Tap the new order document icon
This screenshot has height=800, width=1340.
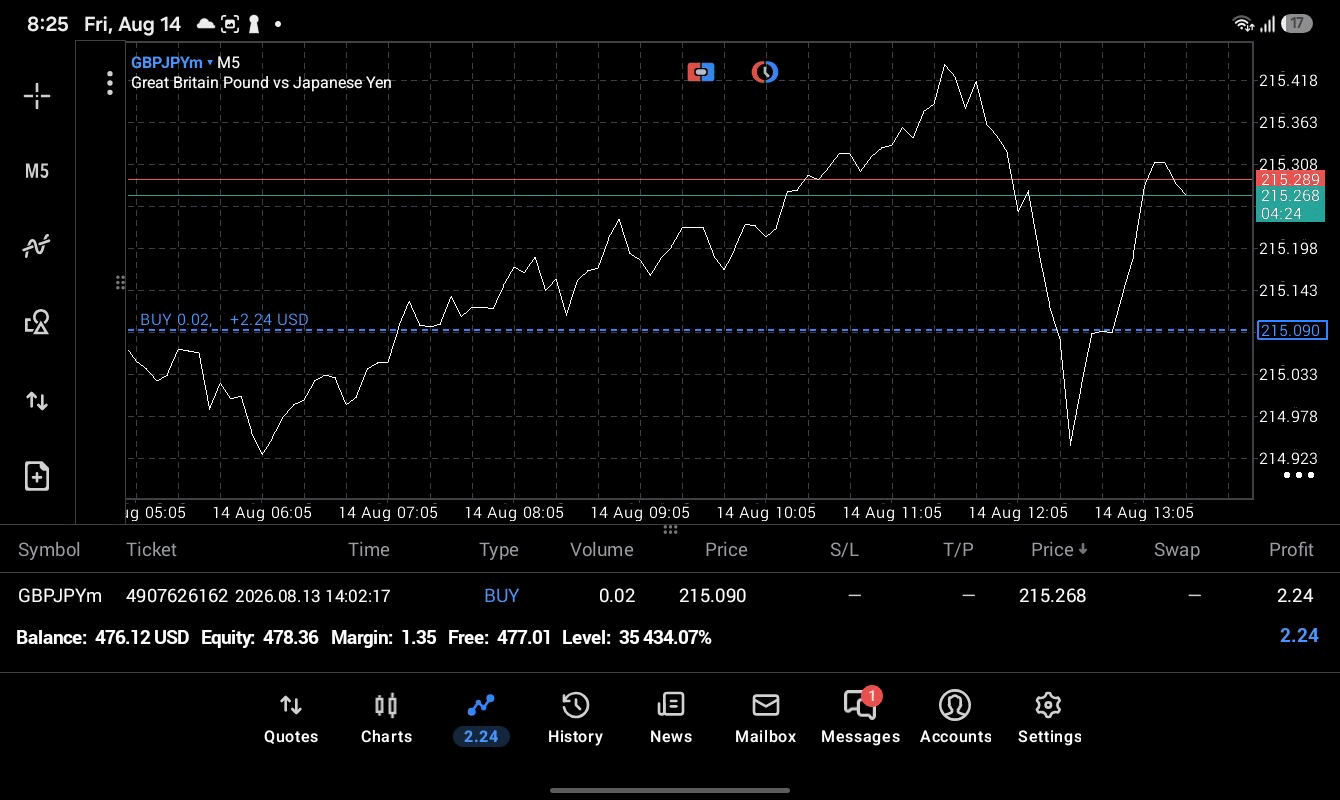tap(37, 476)
